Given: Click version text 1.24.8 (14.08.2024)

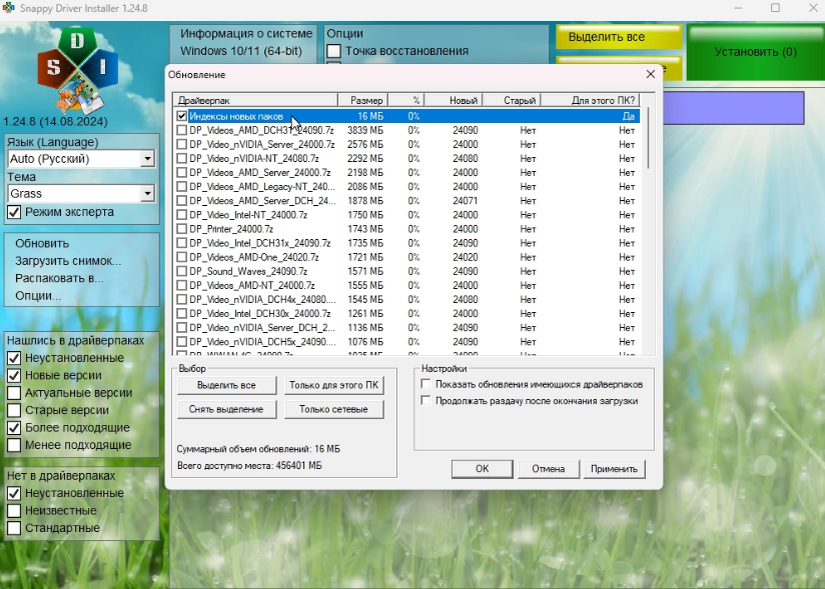Looking at the screenshot, I should pos(55,122).
